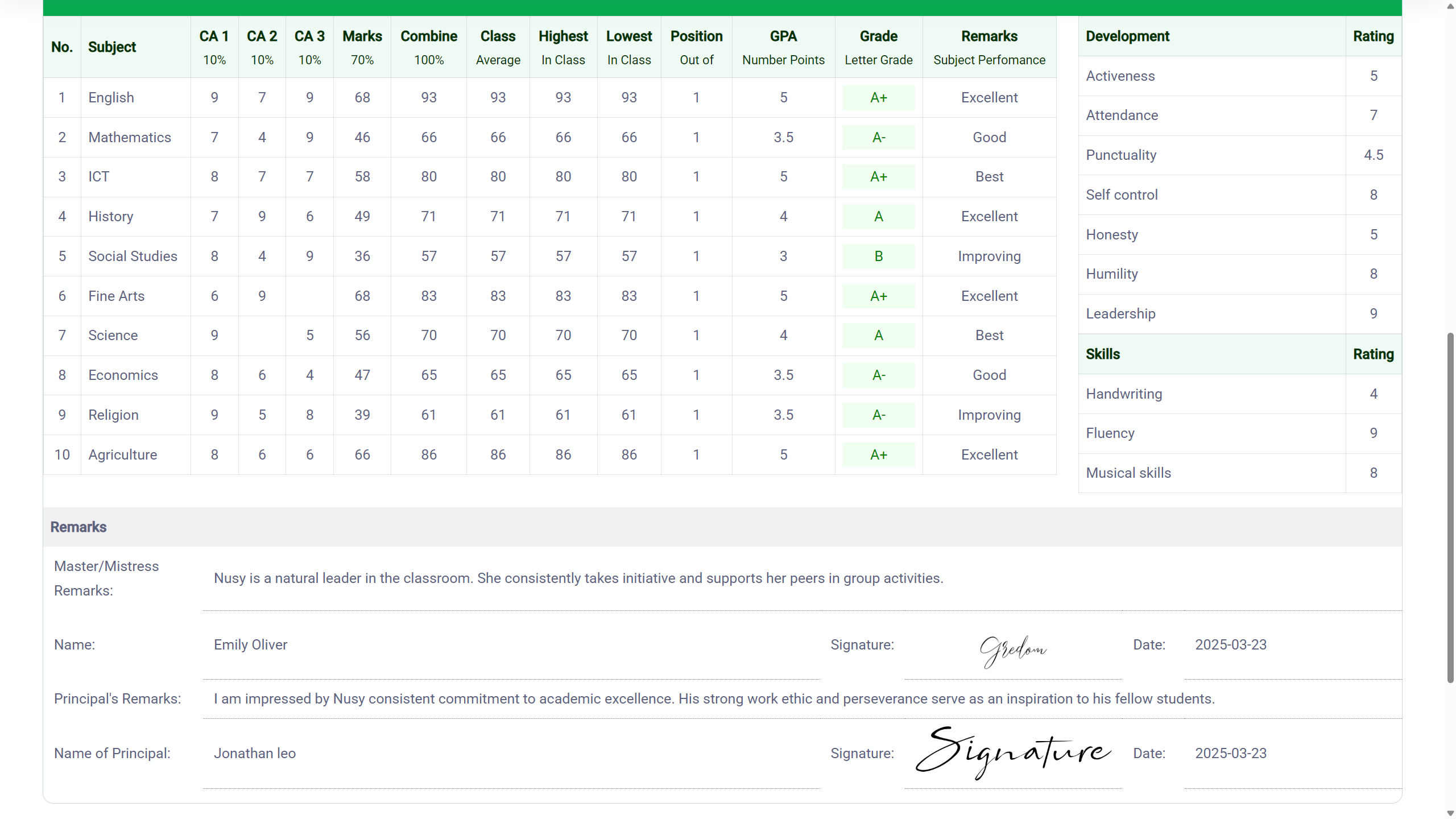Click the Development header in ratings table
Screen dimensions: 1456x819
pyautogui.click(x=1127, y=36)
